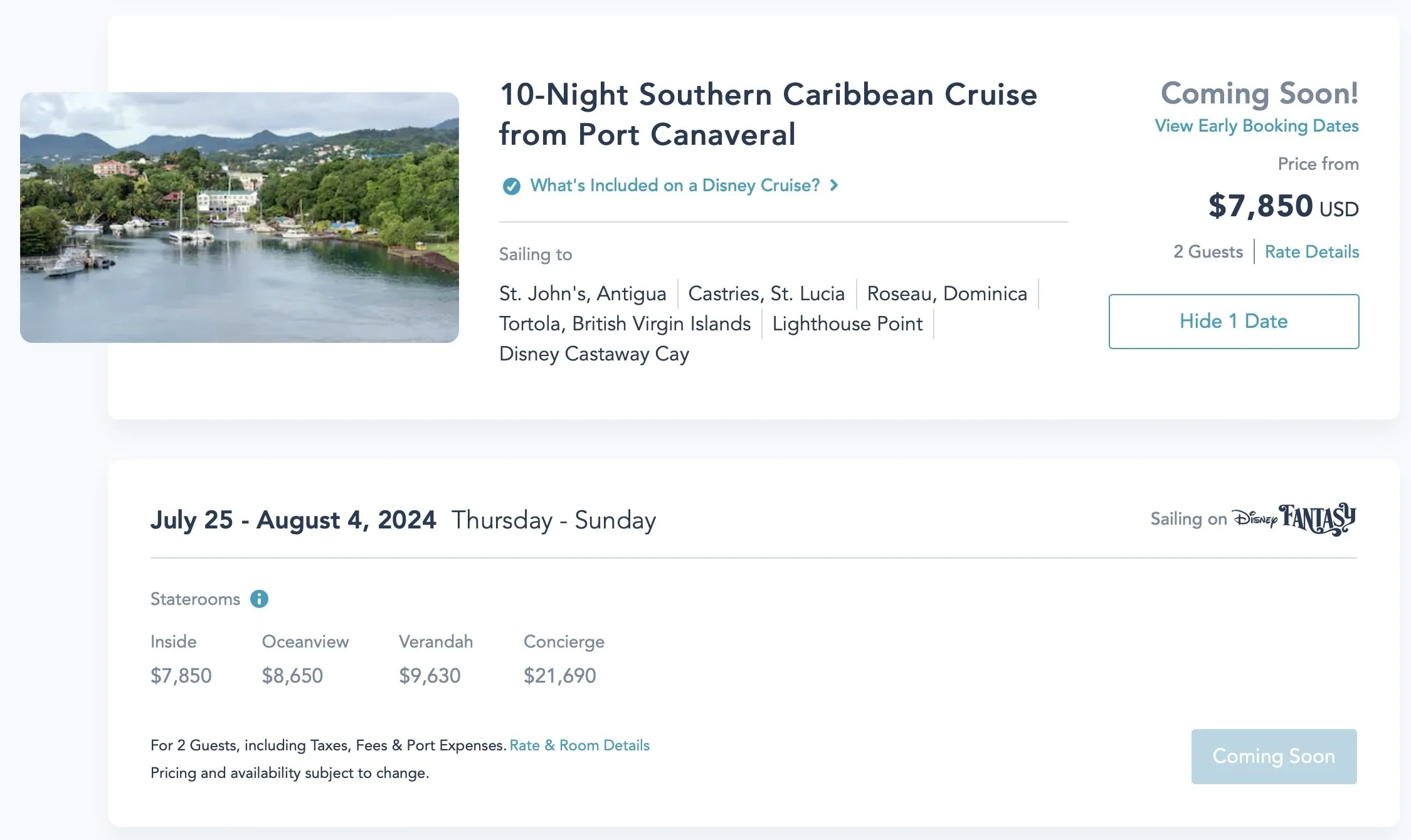Click the Staterooms info icon
1411x840 pixels.
(259, 599)
